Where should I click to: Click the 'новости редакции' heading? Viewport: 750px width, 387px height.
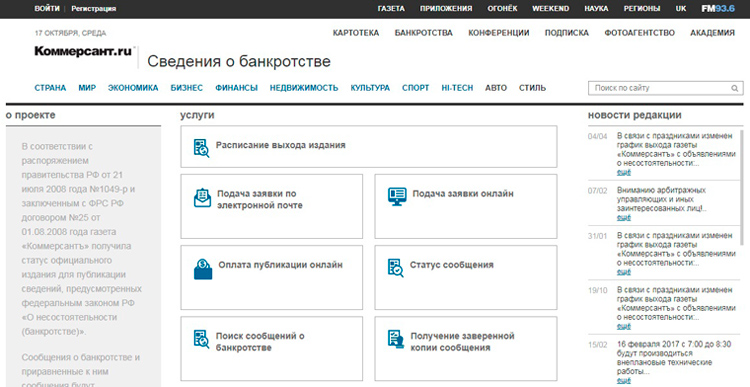point(635,115)
